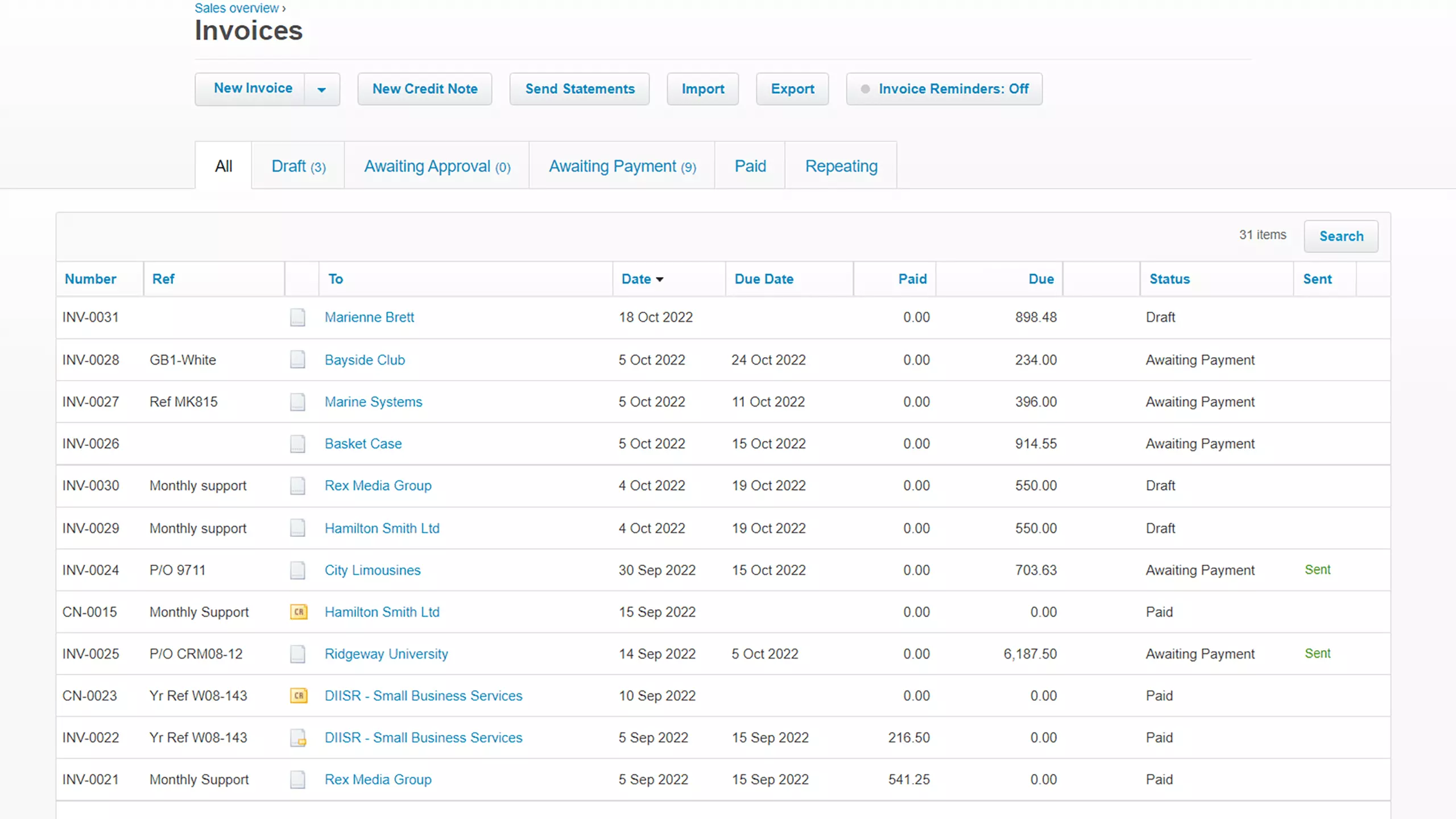This screenshot has width=1456, height=819.
Task: Click the document icon for INV-0029
Action: pos(297,528)
